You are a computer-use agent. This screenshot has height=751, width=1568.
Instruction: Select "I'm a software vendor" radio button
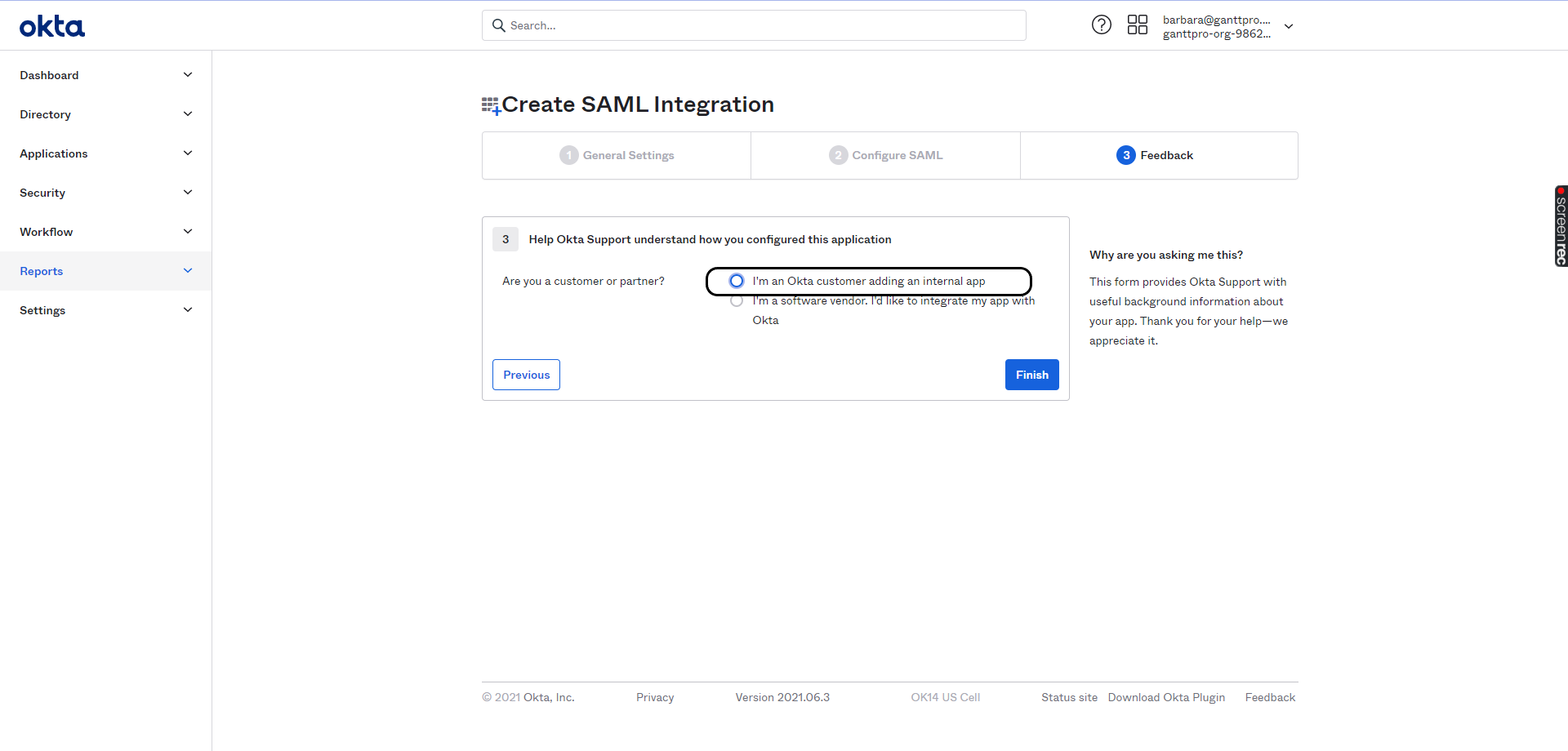tap(737, 301)
